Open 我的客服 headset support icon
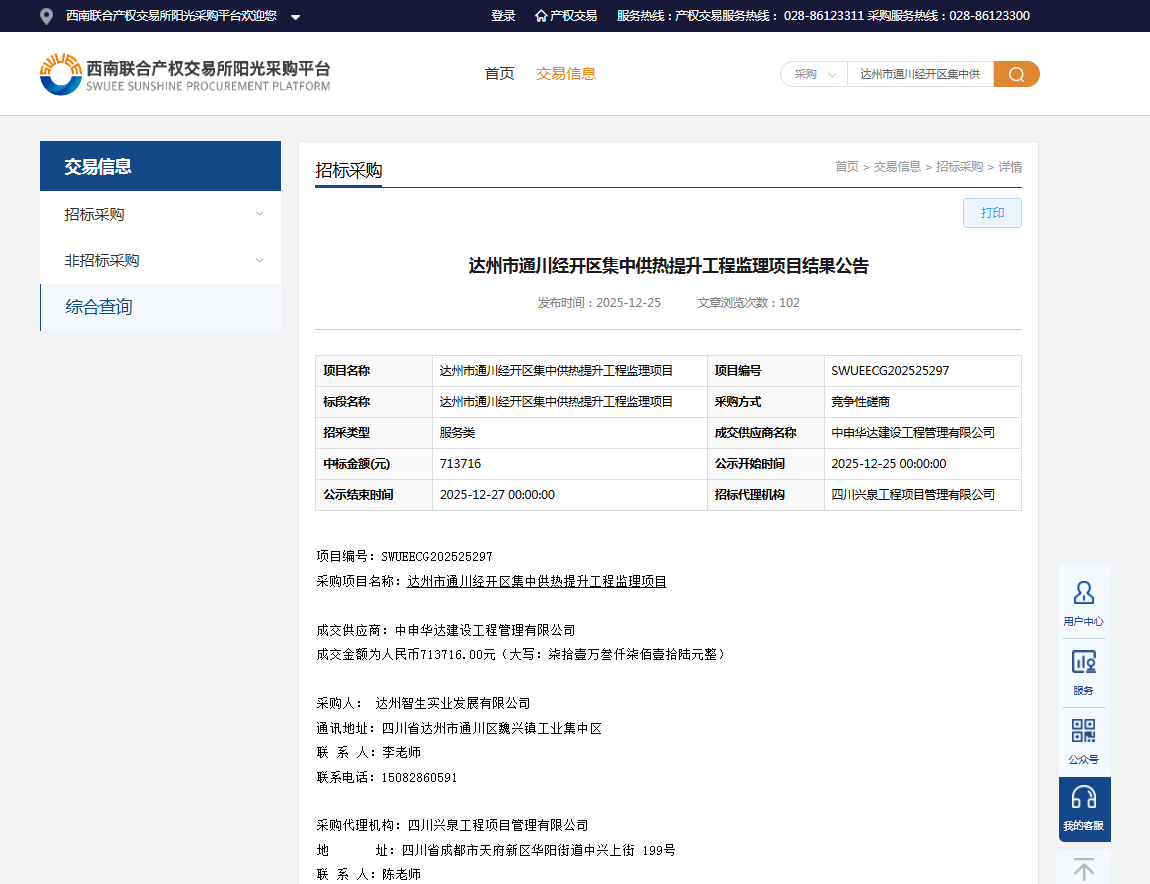 point(1083,799)
